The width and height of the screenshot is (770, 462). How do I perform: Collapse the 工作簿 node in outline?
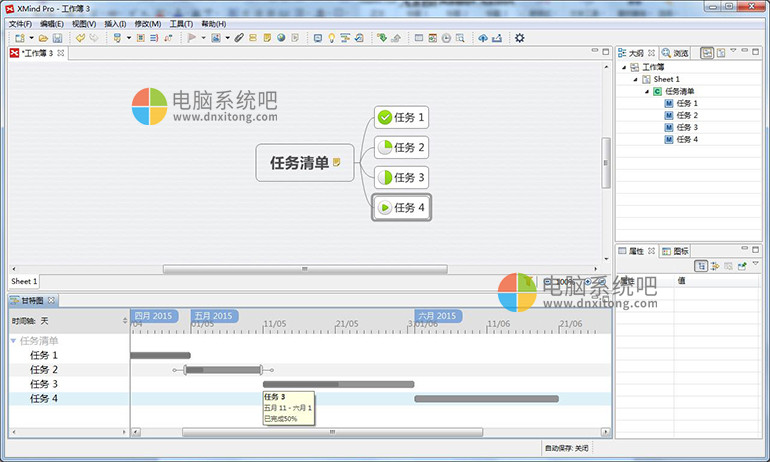(x=623, y=67)
